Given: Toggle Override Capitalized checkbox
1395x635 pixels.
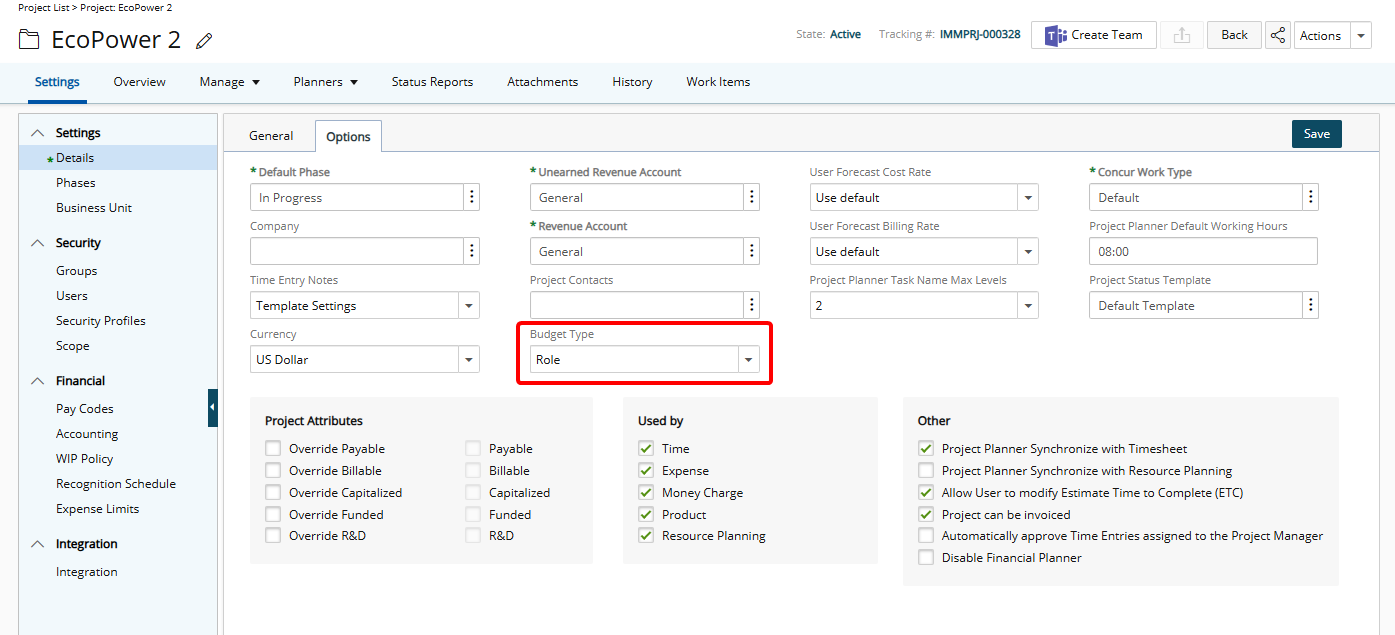Looking at the screenshot, I should point(273,493).
